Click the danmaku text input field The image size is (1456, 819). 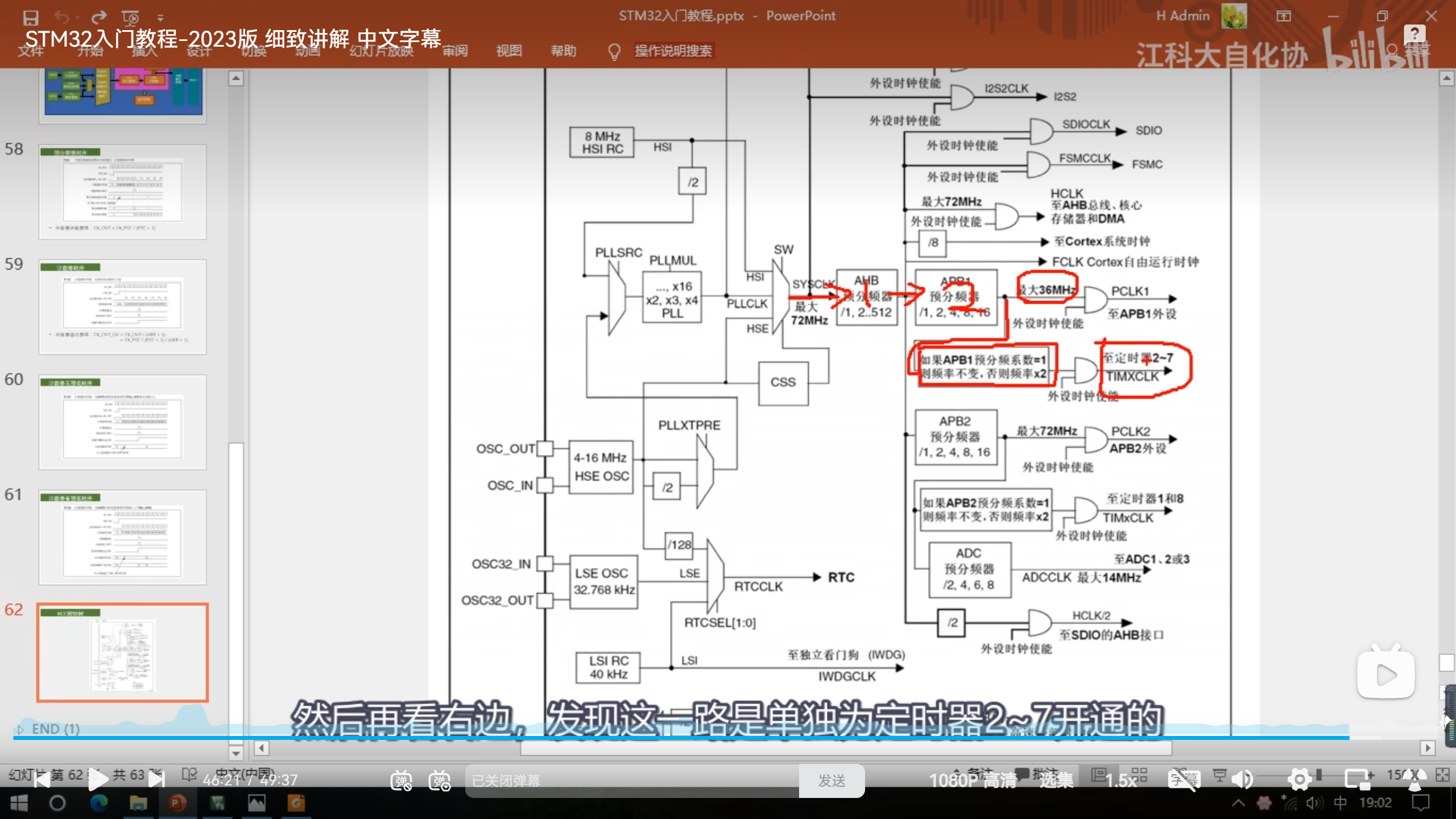[631, 781]
